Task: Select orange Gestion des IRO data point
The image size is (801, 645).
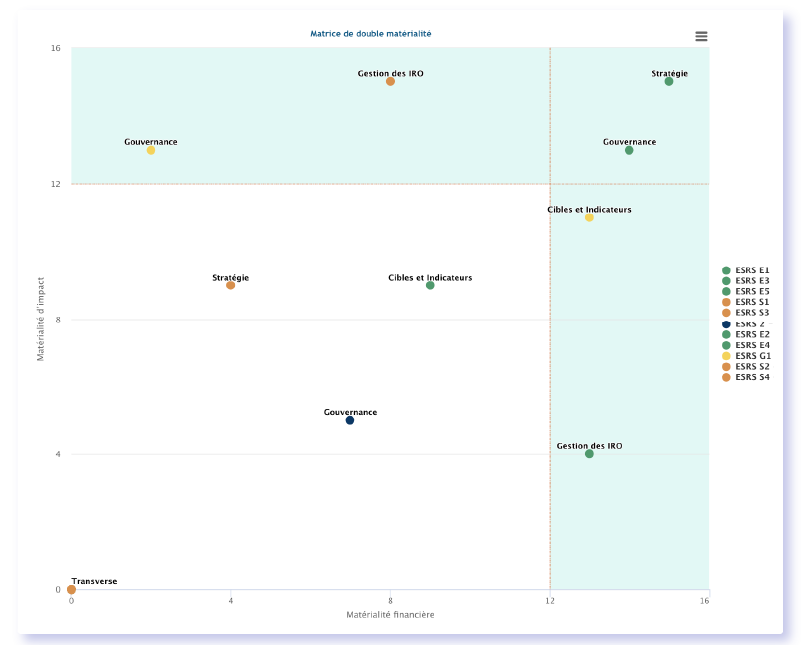Action: [390, 82]
